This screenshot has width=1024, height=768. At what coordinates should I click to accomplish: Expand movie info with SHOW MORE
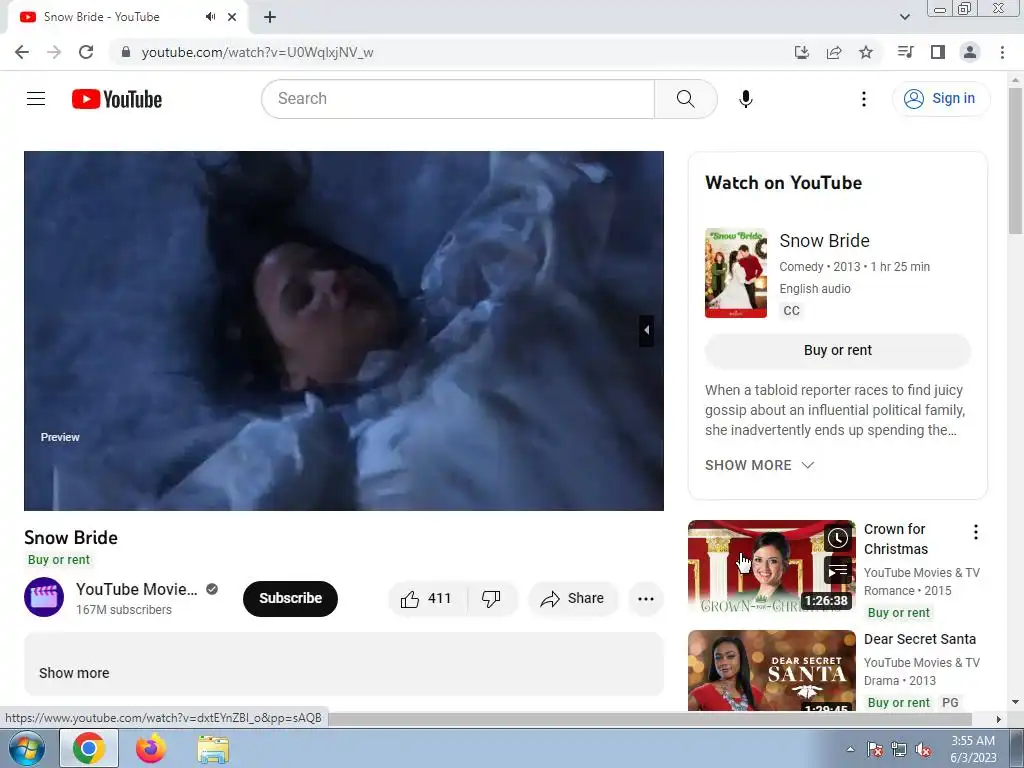coord(760,465)
